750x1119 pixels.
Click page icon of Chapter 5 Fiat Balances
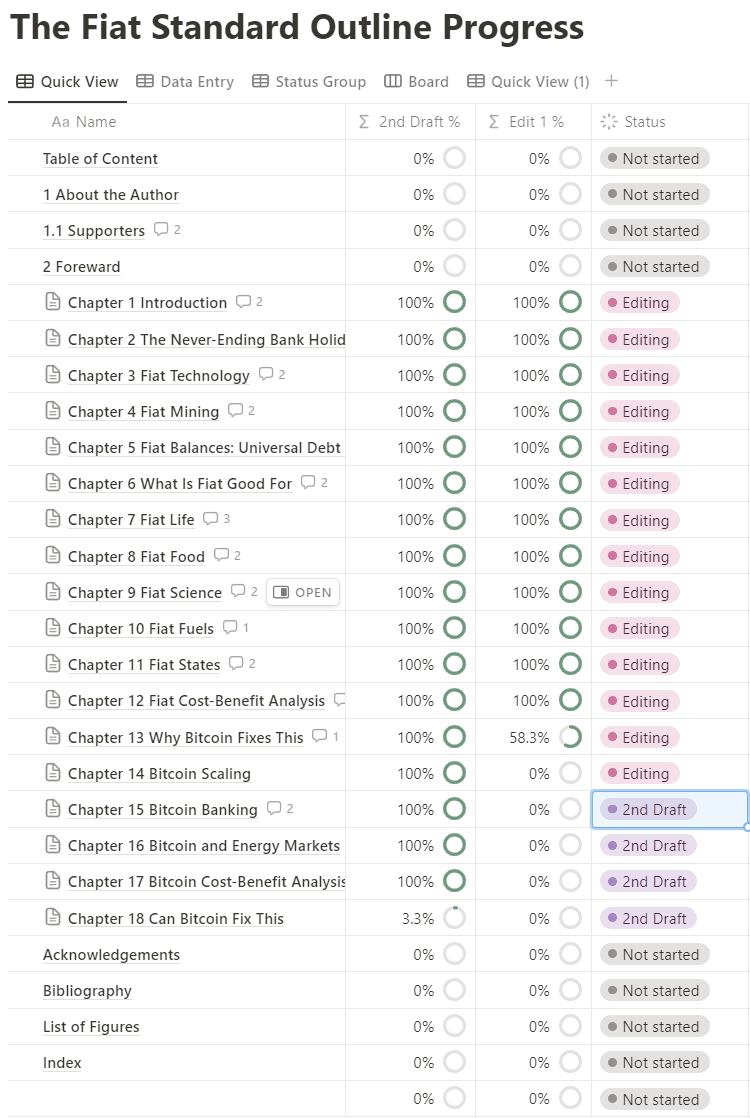tap(53, 447)
